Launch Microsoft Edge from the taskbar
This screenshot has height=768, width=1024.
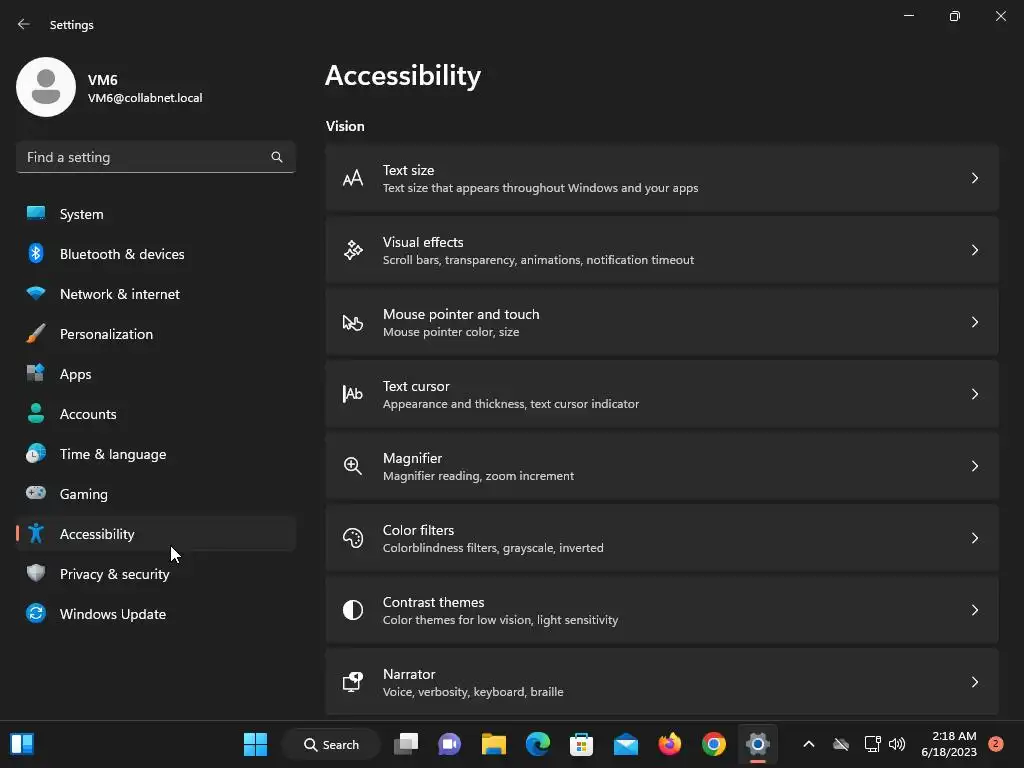pos(537,744)
